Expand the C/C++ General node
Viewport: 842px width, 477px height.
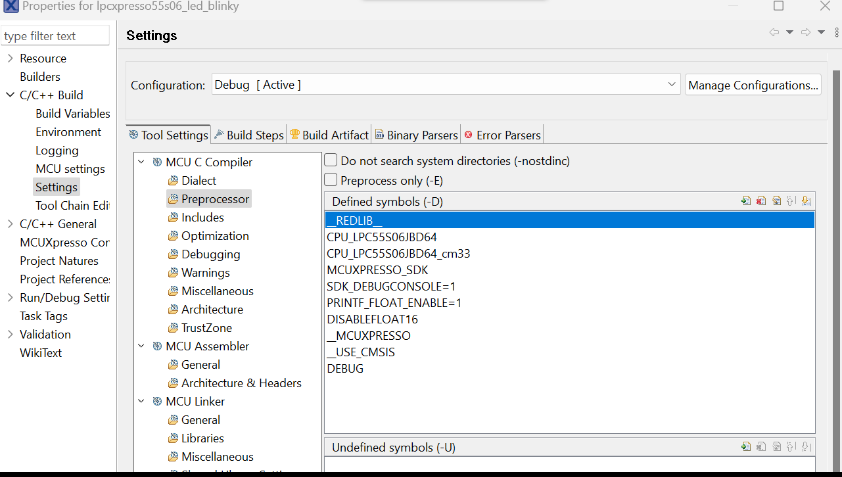pyautogui.click(x=10, y=223)
